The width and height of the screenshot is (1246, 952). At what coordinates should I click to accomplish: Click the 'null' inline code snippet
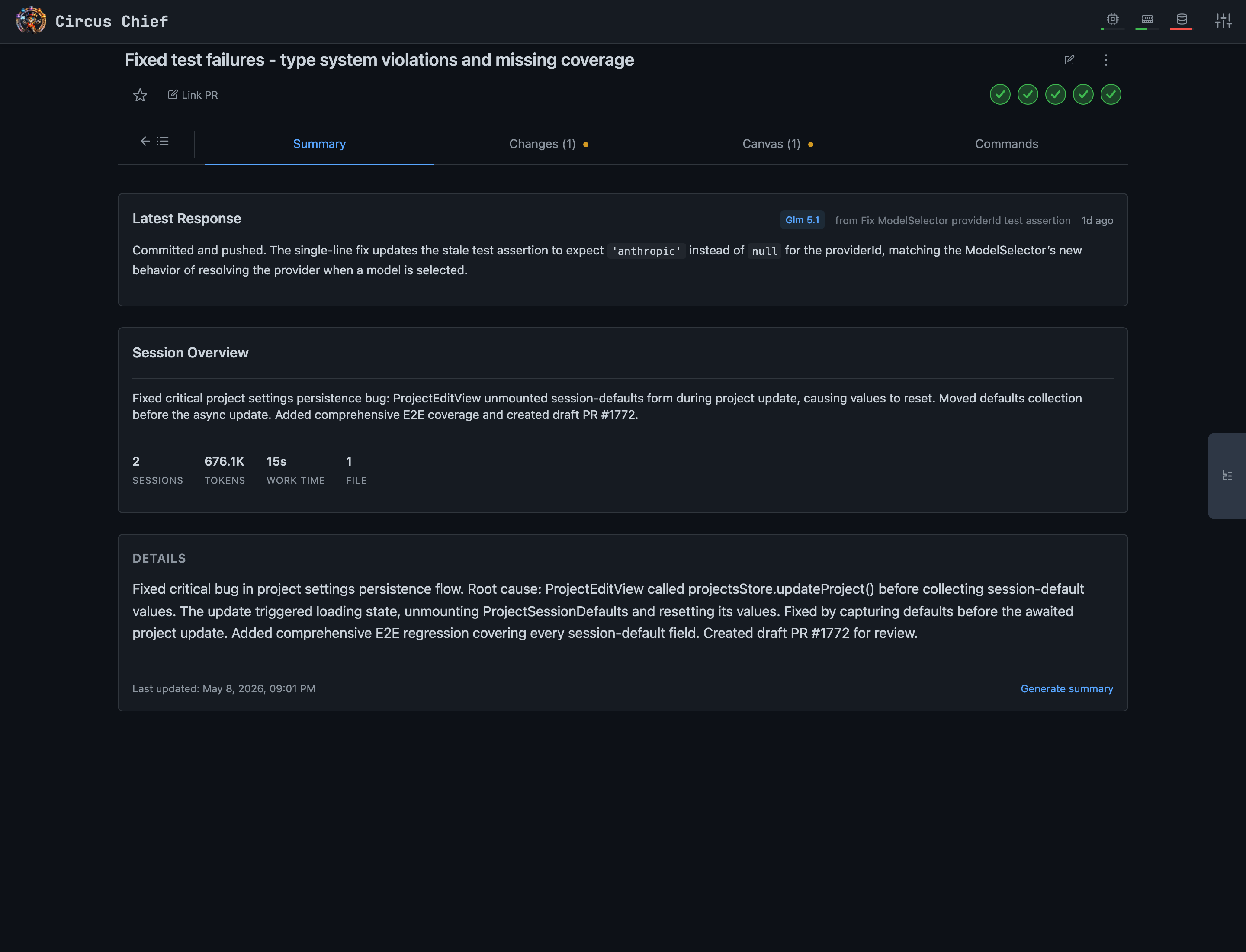[764, 251]
